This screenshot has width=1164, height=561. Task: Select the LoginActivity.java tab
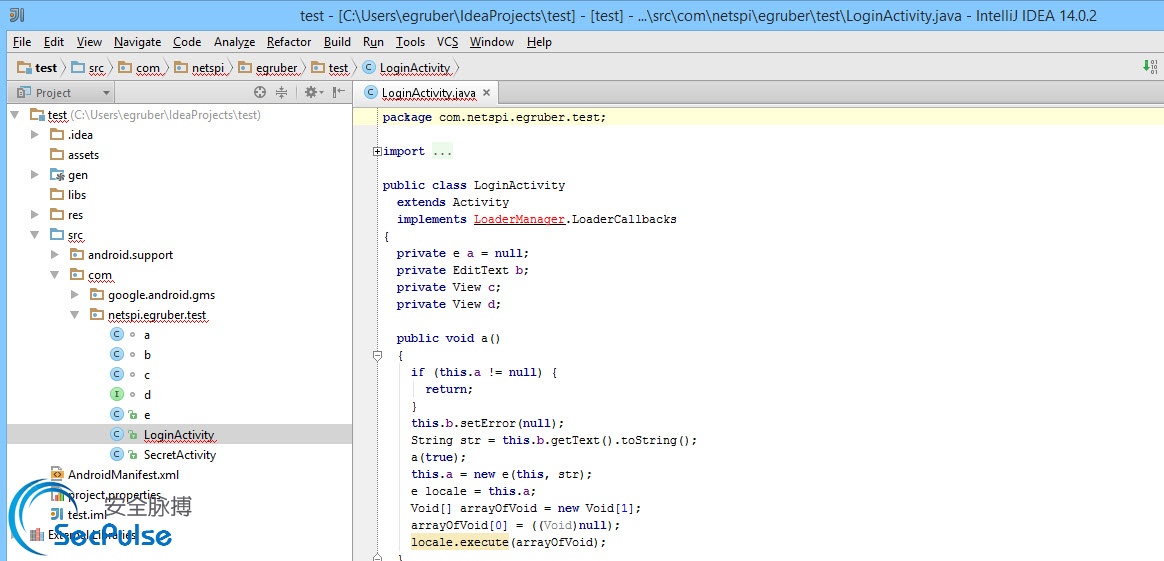[x=428, y=93]
